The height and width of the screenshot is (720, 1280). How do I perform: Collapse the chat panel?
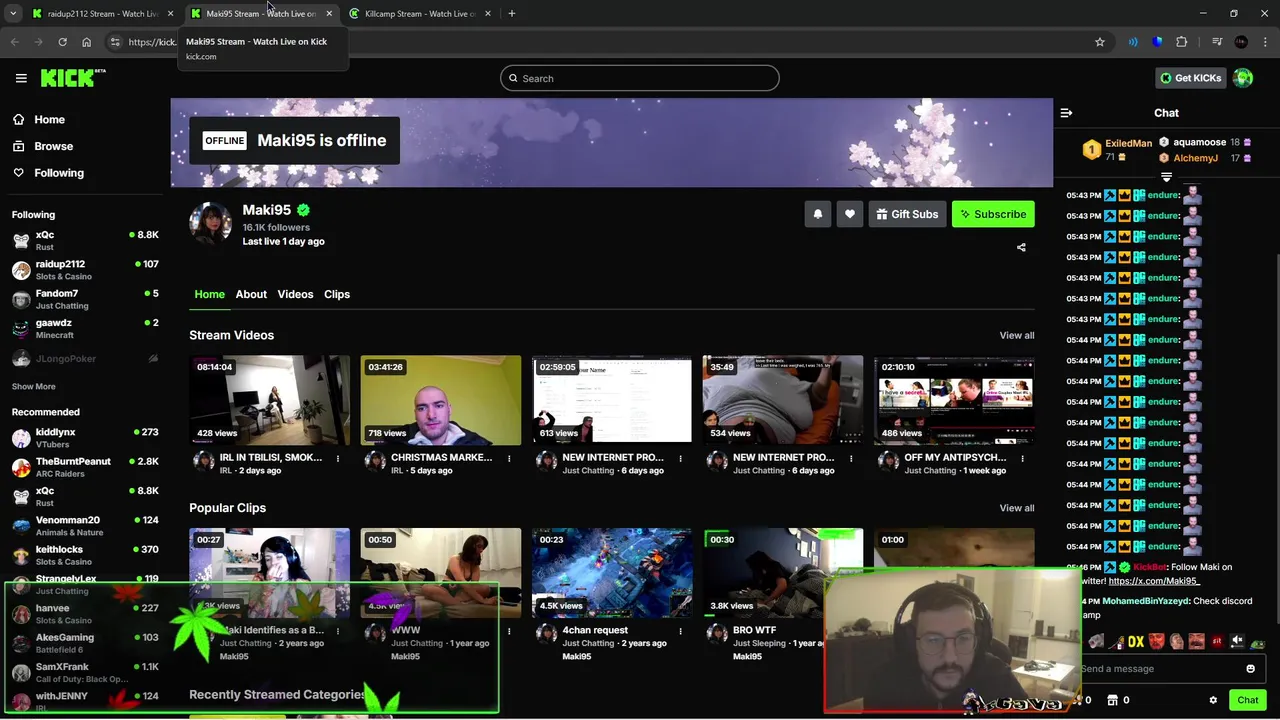(x=1066, y=113)
